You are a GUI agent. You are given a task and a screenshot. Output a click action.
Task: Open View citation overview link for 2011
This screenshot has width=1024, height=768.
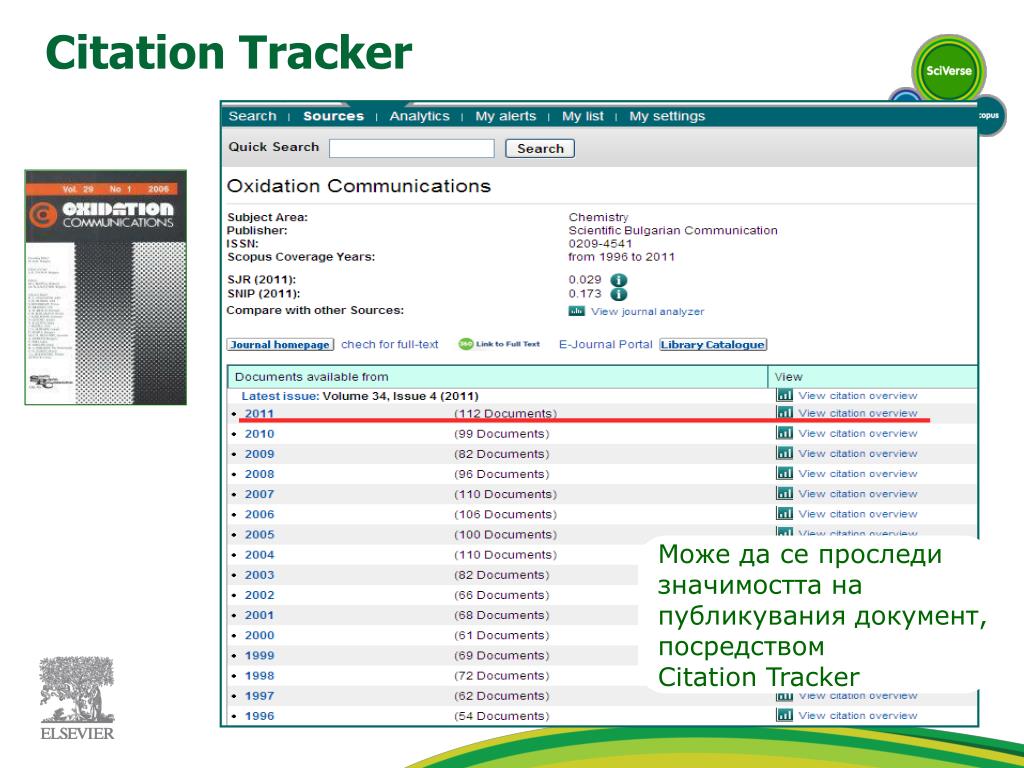pos(857,413)
